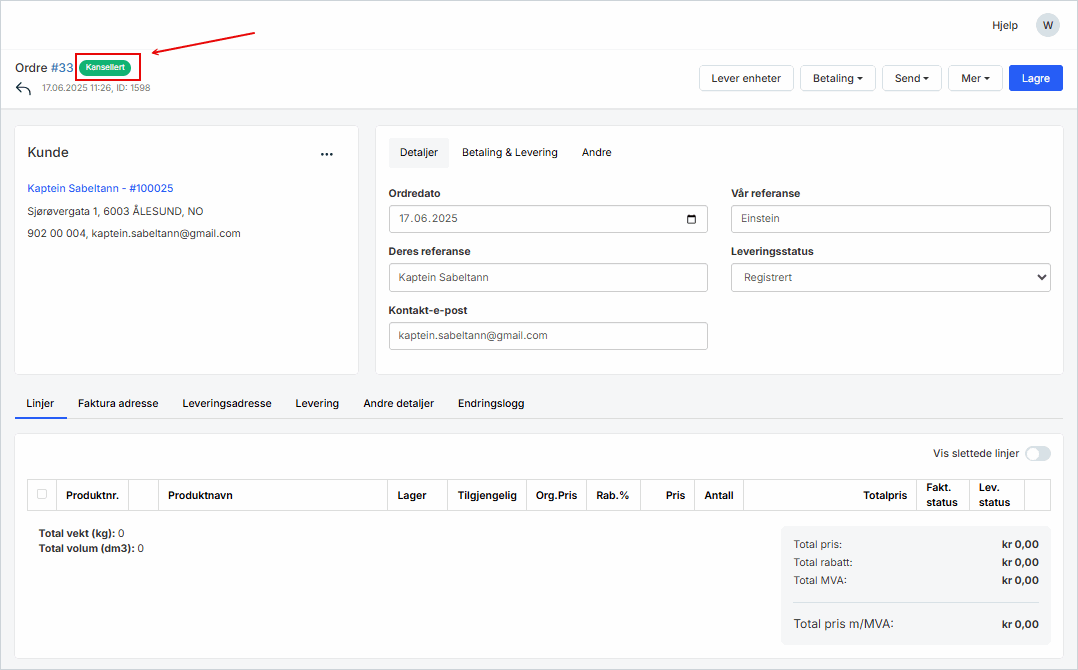Open the Betaling dropdown
Image resolution: width=1078 pixels, height=670 pixels.
click(837, 77)
